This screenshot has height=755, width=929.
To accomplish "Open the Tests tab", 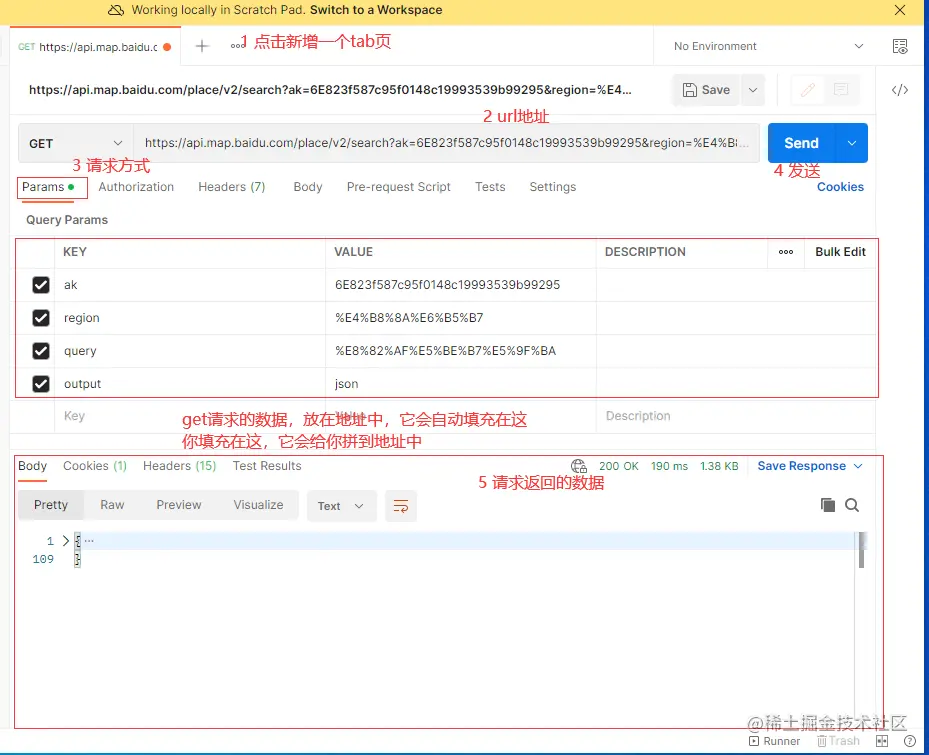I will (x=490, y=187).
